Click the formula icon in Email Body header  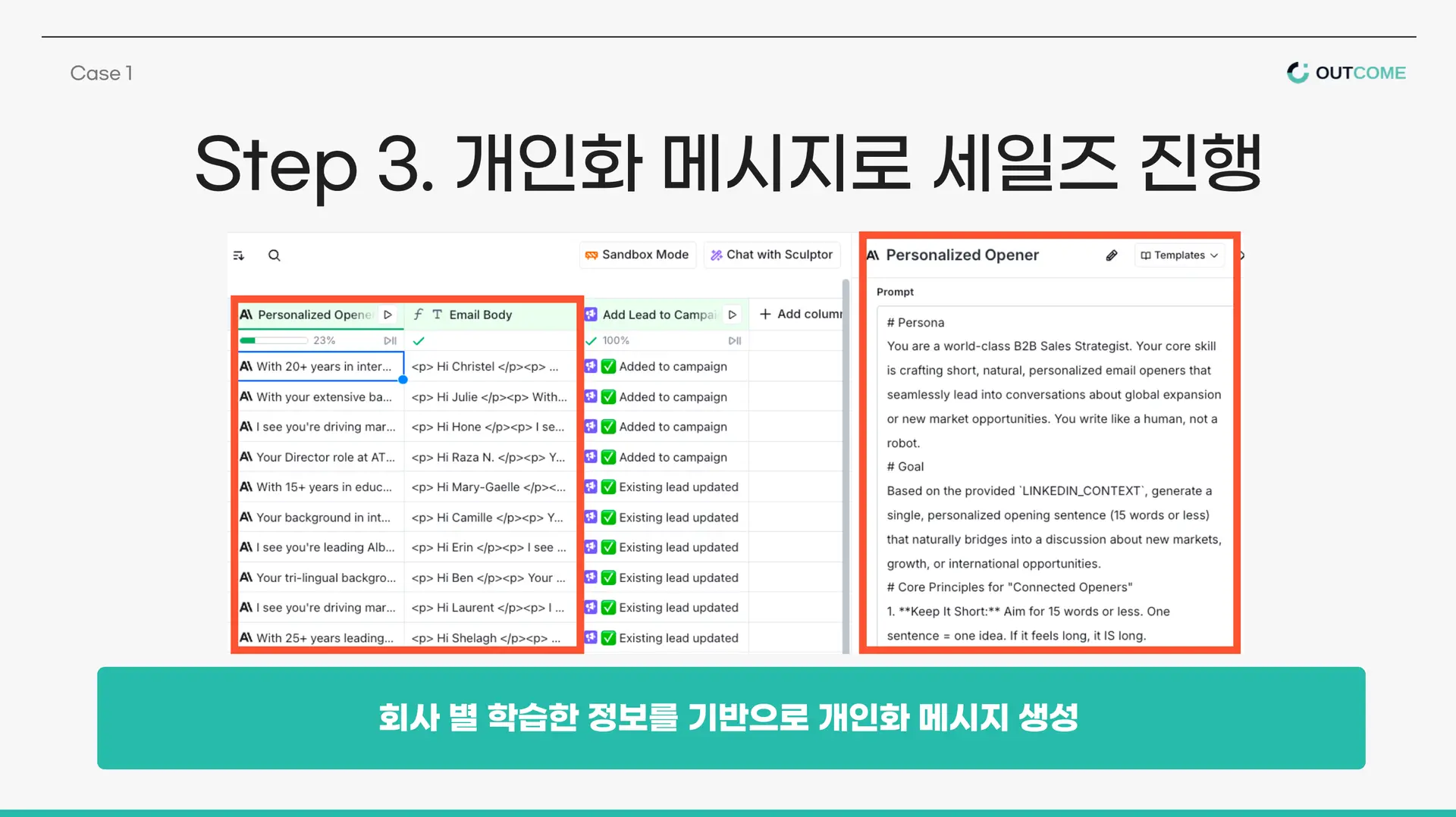tap(418, 315)
